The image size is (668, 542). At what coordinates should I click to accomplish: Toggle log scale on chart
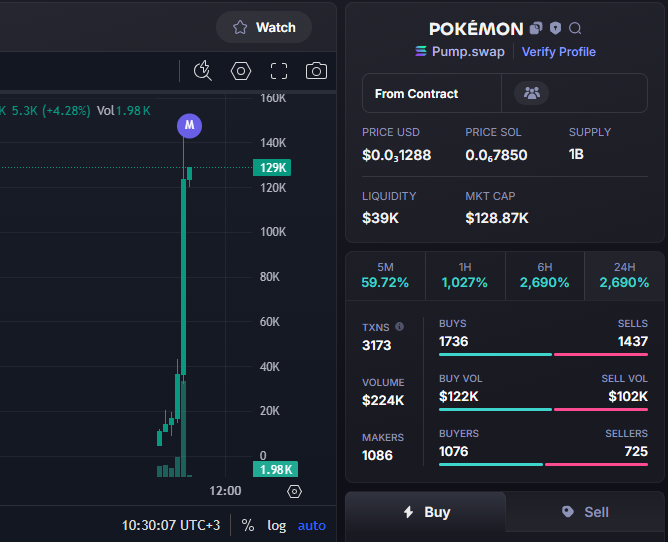point(276,525)
